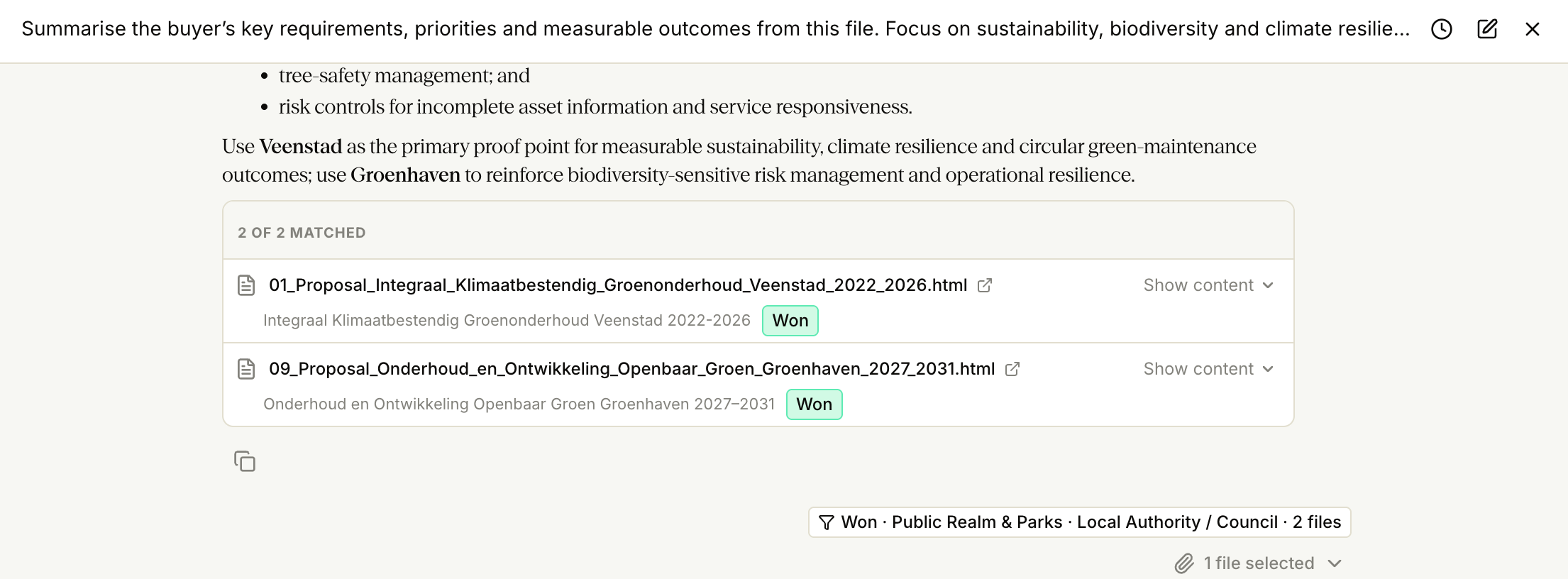Viewport: 1568px width, 579px height.
Task: Open the Won · Public Realm & Parks filter
Action: [x=1079, y=522]
